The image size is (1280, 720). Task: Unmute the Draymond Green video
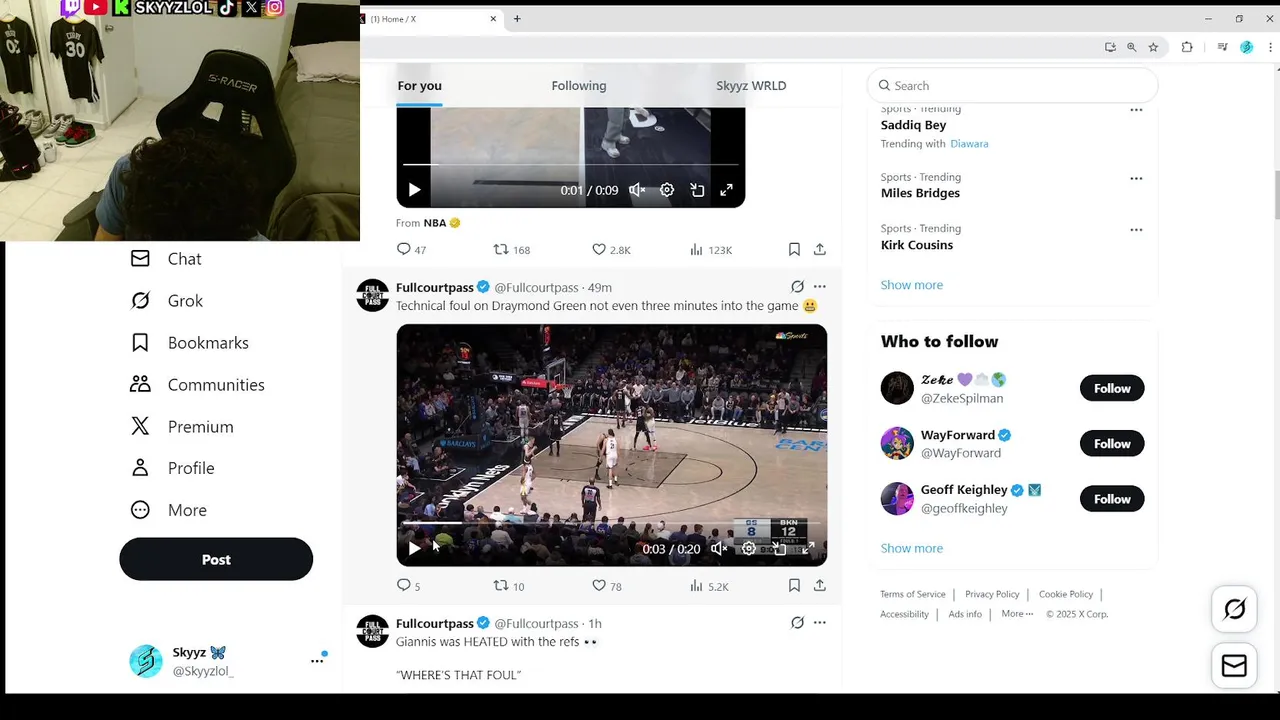pyautogui.click(x=718, y=548)
